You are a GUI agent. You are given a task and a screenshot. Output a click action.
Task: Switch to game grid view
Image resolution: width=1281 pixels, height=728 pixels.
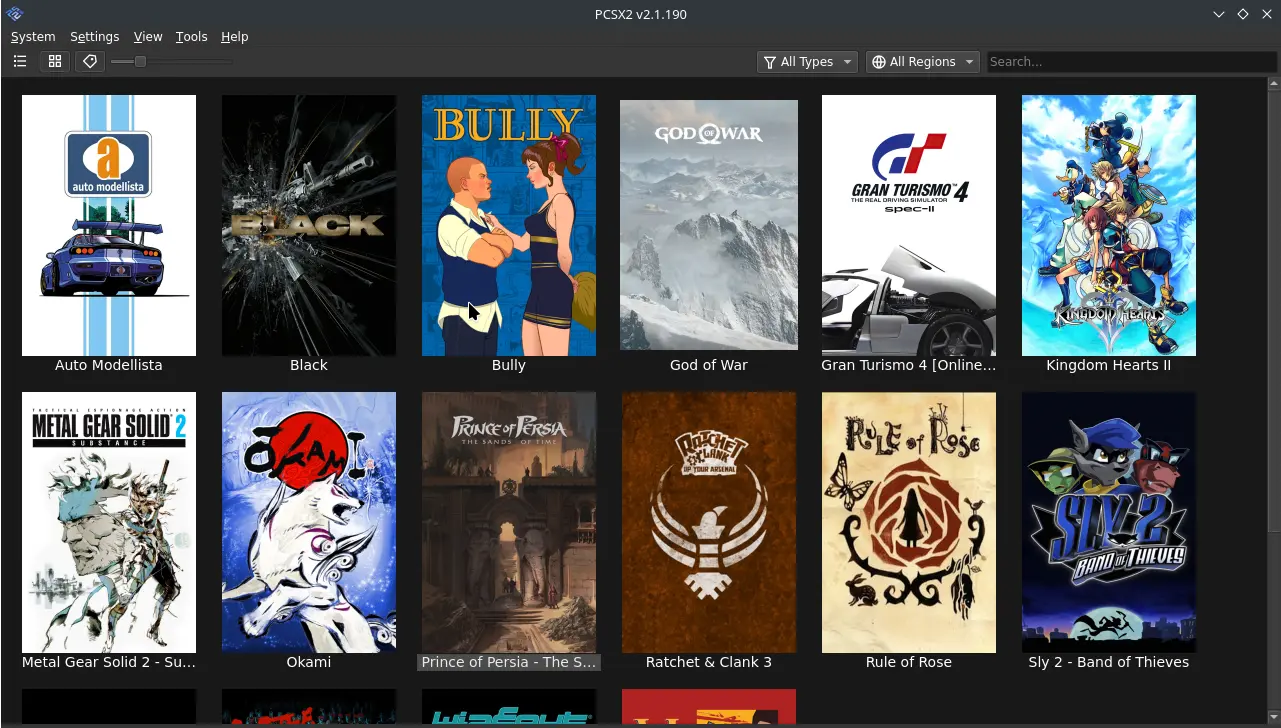pyautogui.click(x=55, y=61)
